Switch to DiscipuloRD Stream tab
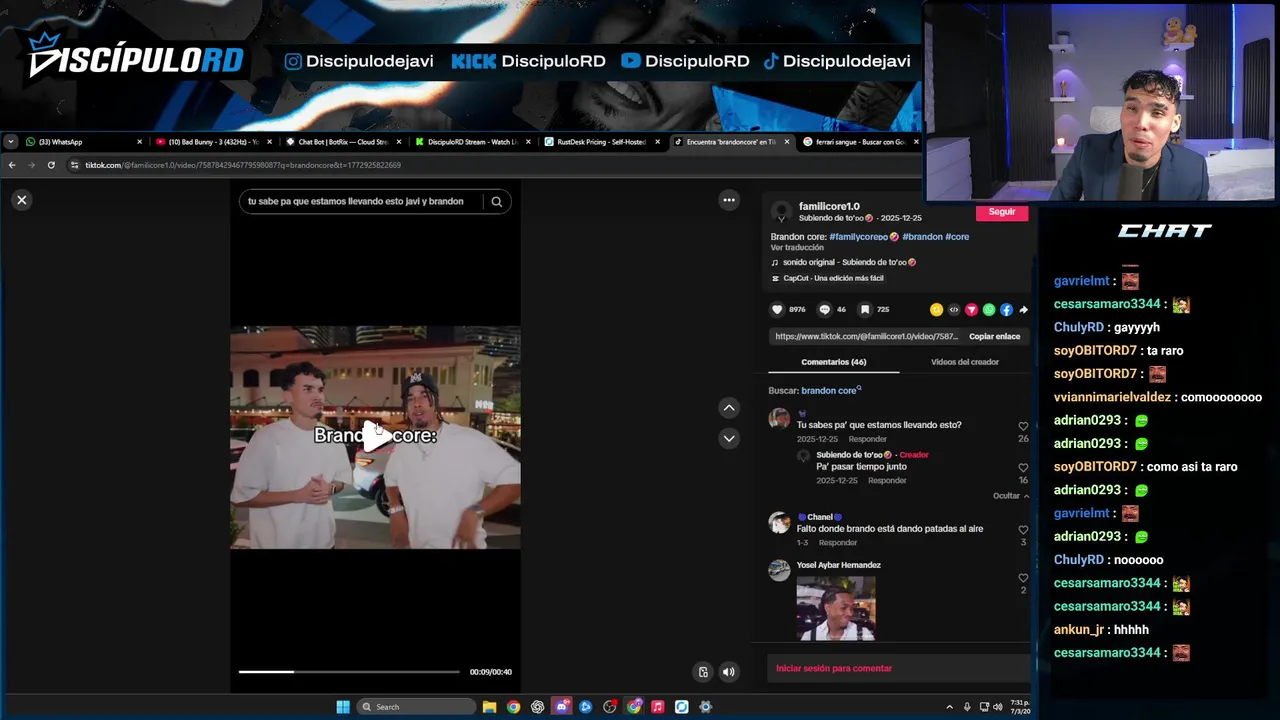This screenshot has height=720, width=1280. (x=473, y=142)
